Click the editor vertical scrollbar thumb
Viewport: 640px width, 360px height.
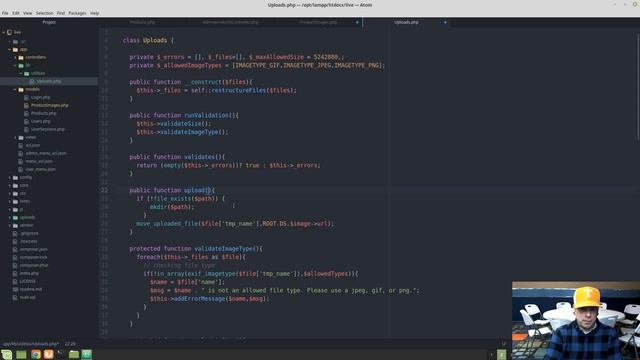(x=638, y=88)
